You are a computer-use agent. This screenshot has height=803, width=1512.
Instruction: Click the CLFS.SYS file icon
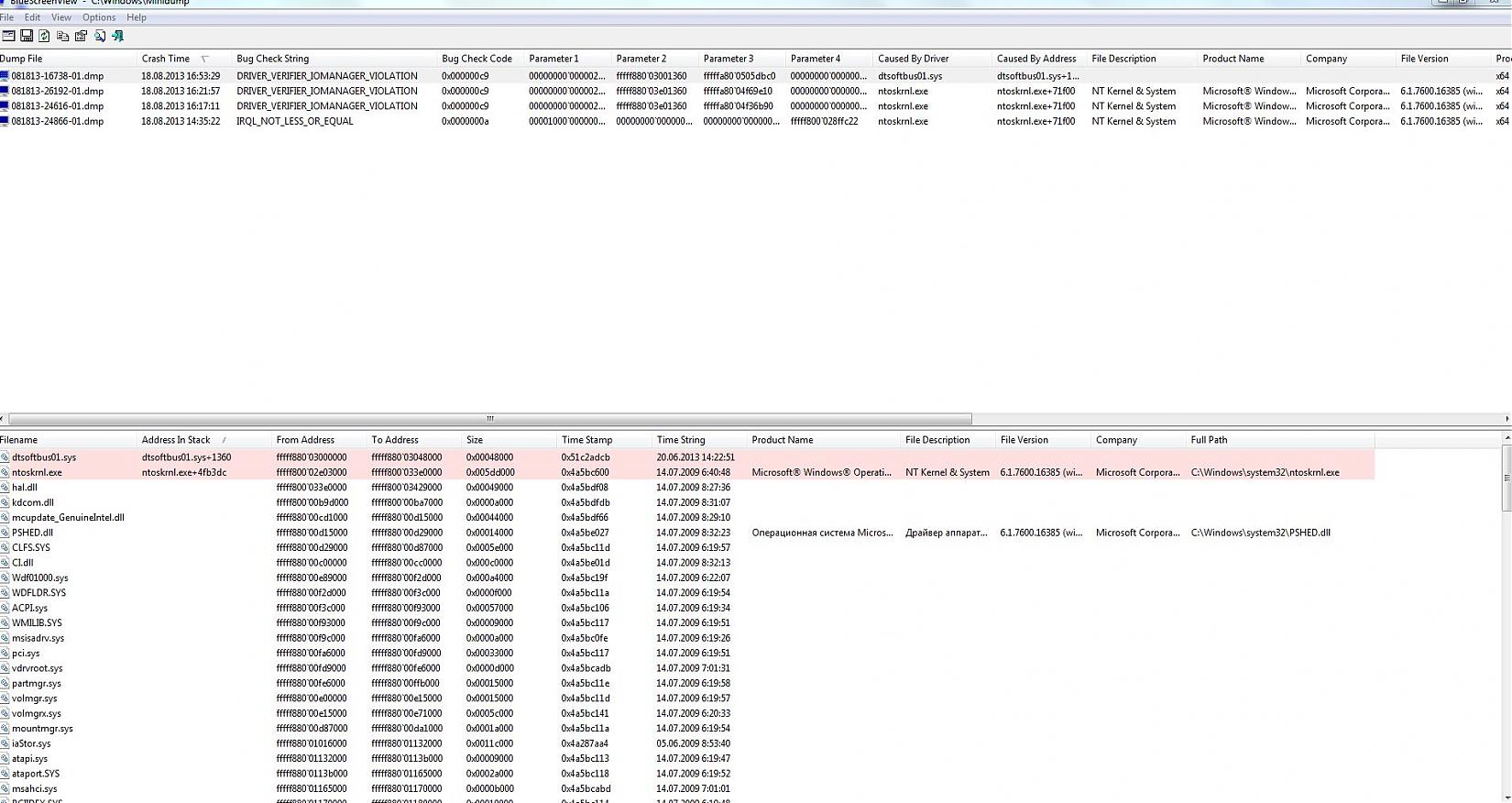(5, 547)
